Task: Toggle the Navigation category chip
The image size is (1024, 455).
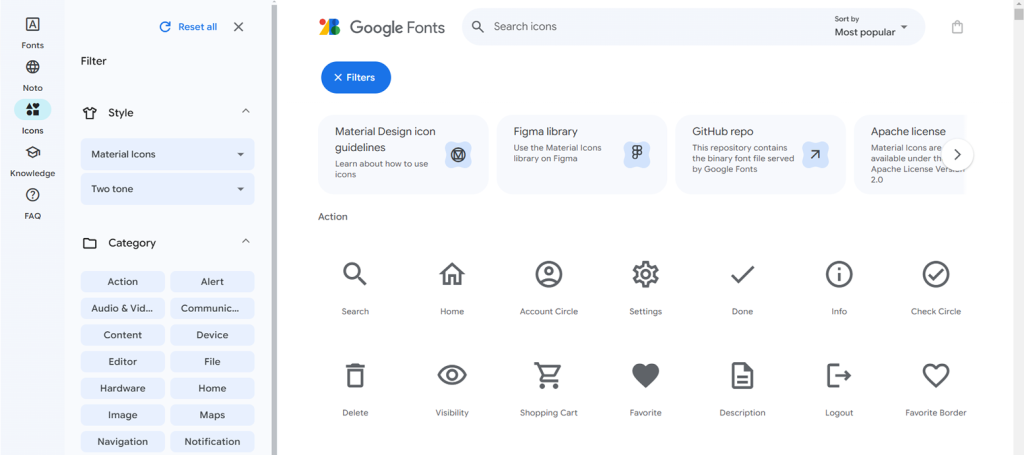Action: pyautogui.click(x=123, y=442)
